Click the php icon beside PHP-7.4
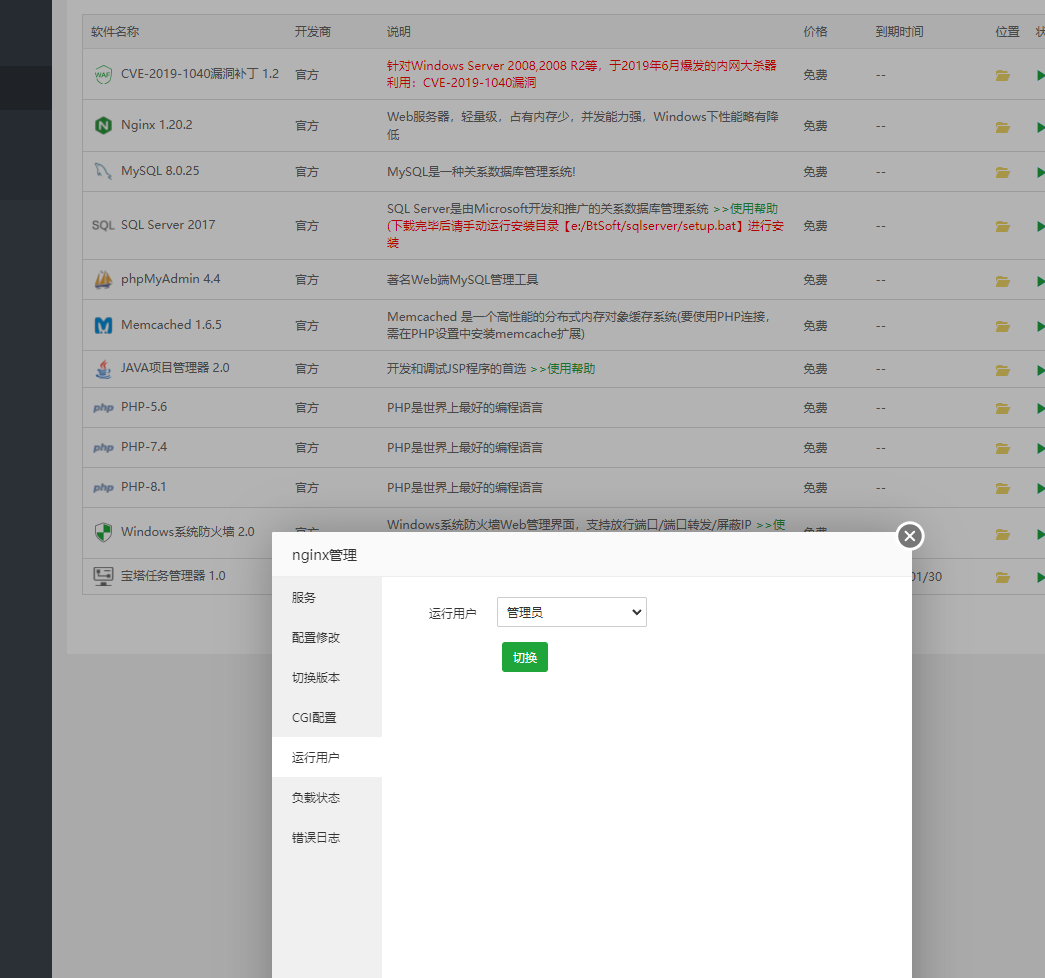The width and height of the screenshot is (1045, 978). click(x=103, y=447)
